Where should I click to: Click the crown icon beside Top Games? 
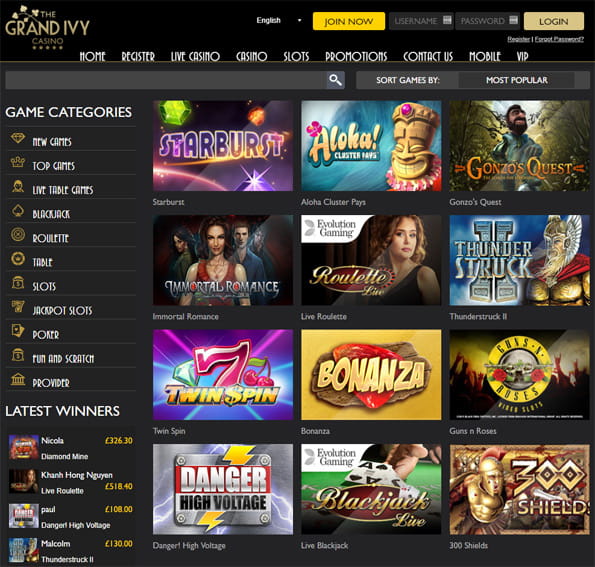[18, 162]
